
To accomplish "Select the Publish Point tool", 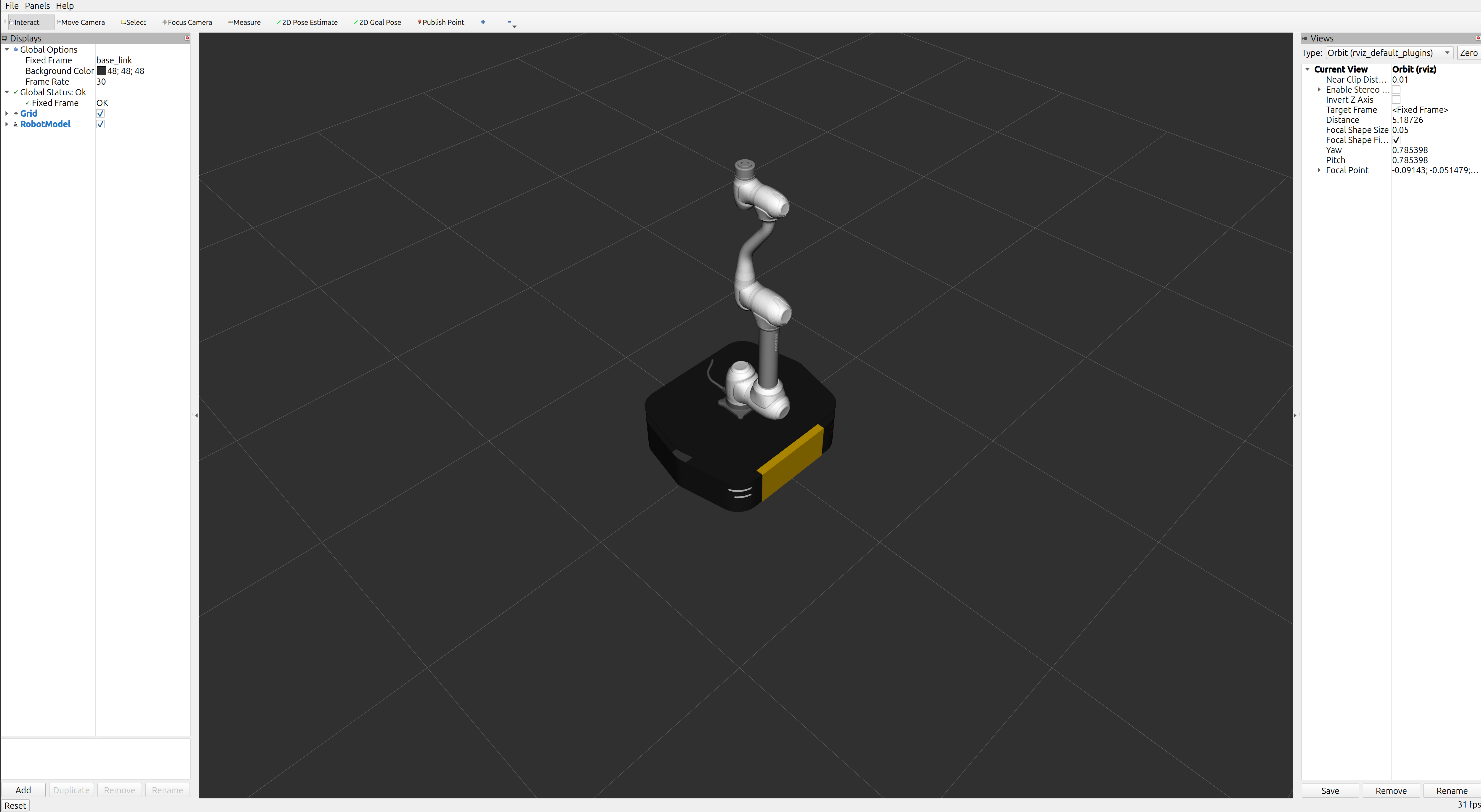I will pos(441,23).
